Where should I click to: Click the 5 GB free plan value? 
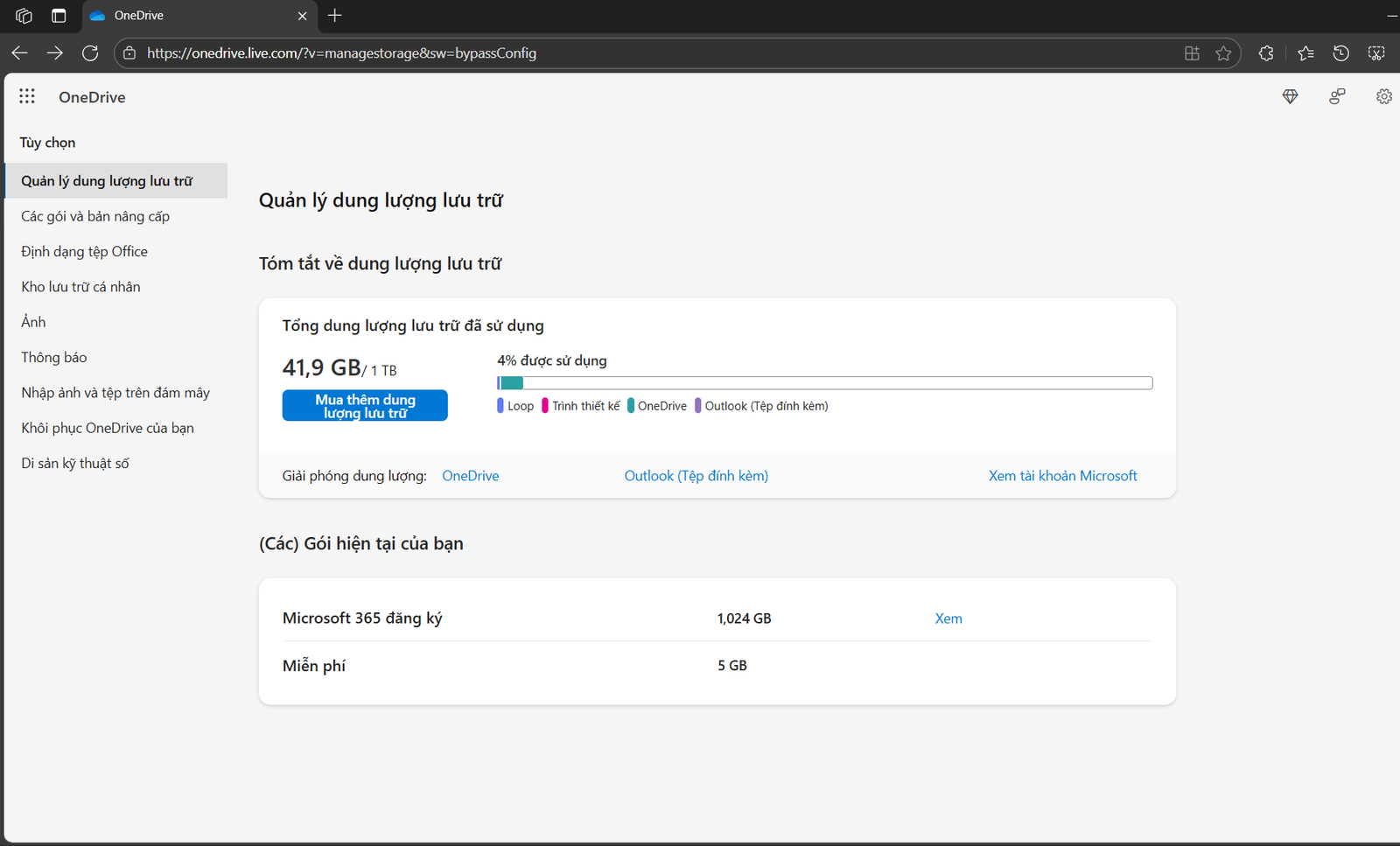point(732,666)
